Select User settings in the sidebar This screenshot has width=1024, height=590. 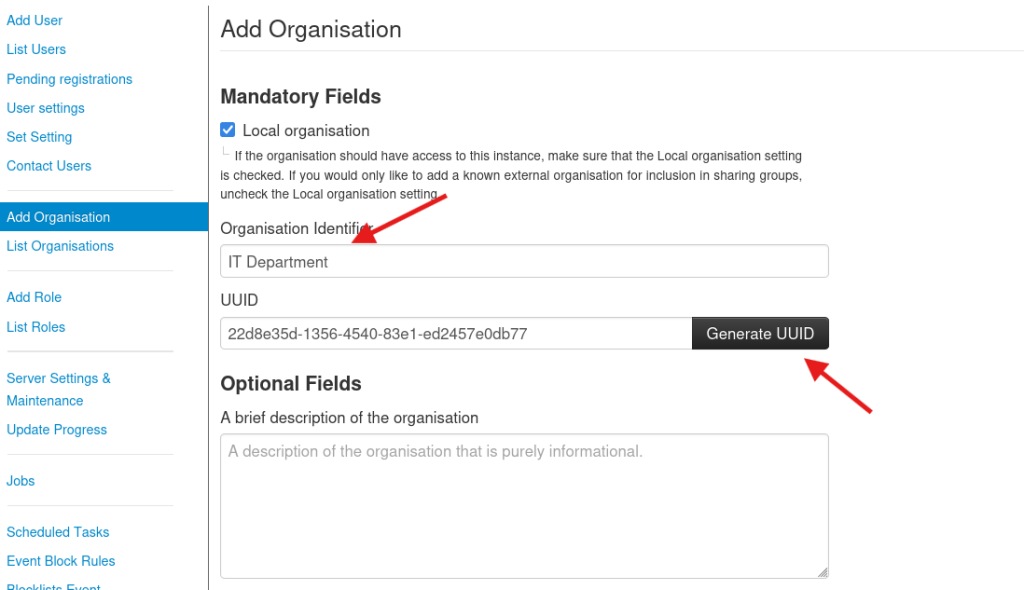click(x=45, y=108)
